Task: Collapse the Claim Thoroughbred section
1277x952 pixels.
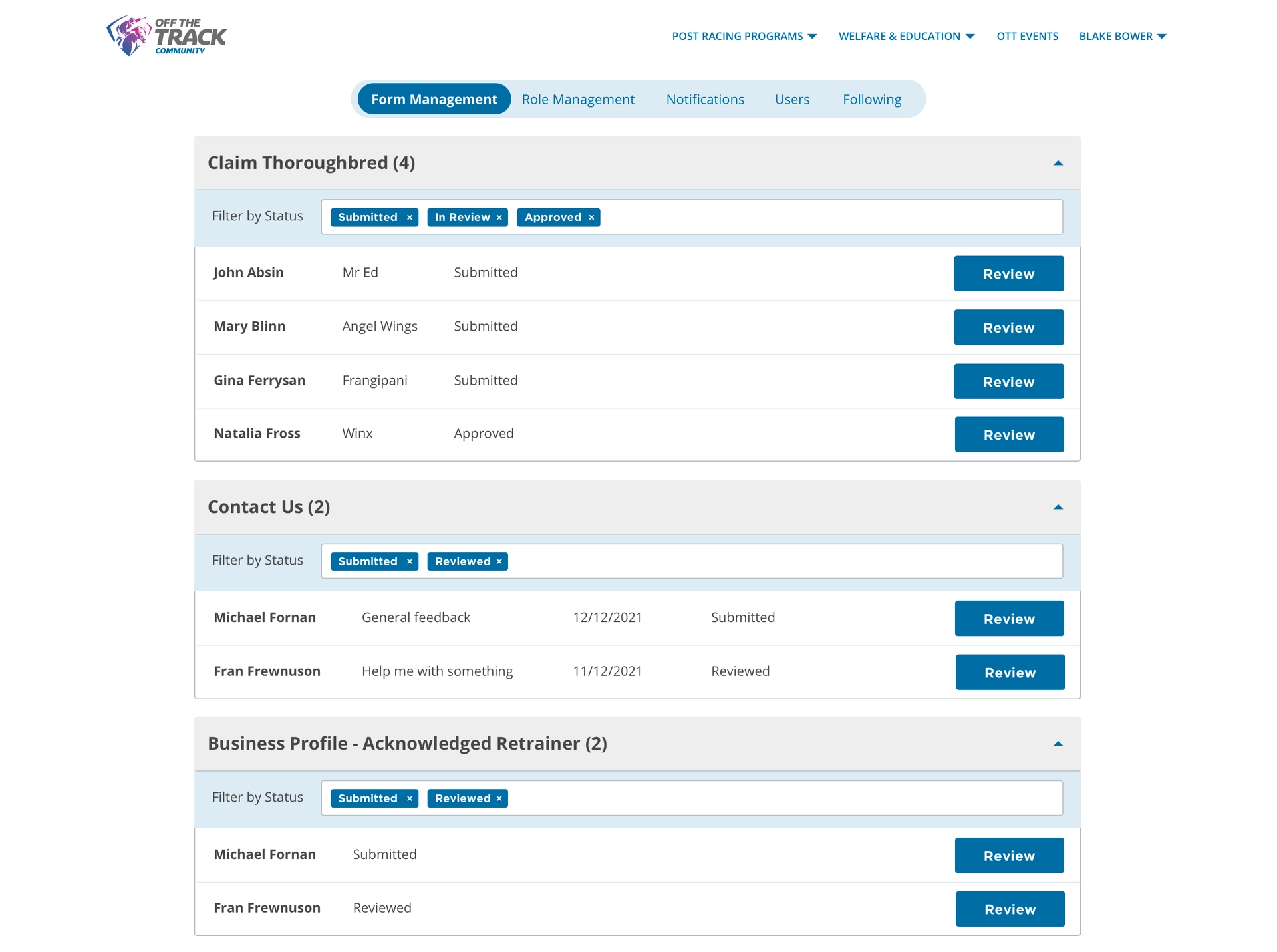Action: [1058, 163]
